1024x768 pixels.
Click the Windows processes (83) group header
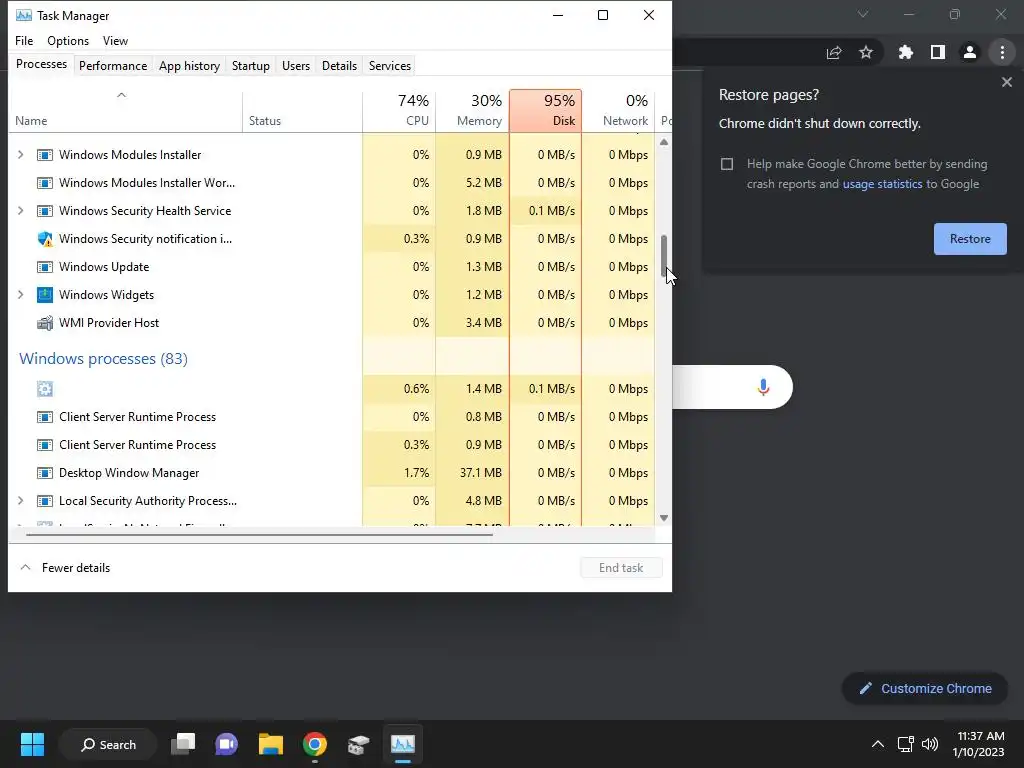pyautogui.click(x=103, y=359)
